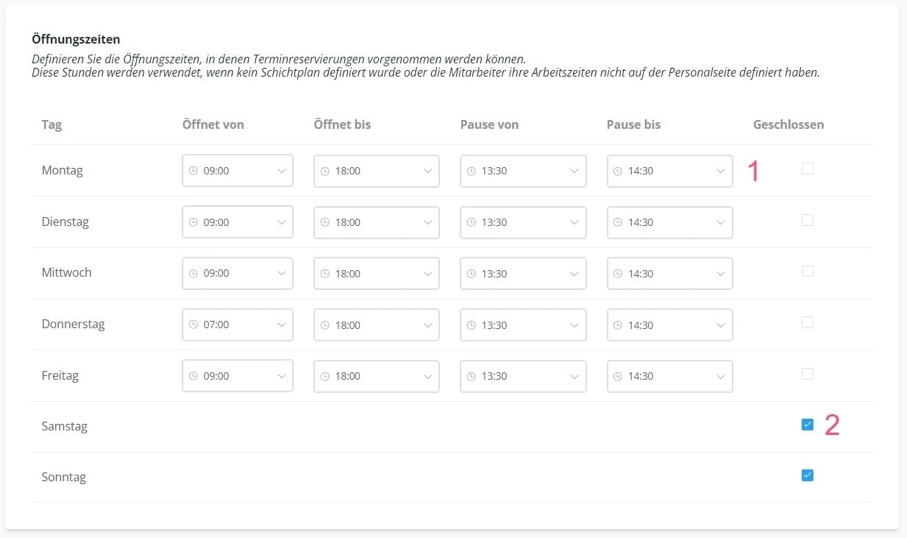Click clock icon in Freitag Öffnet von field
The height and width of the screenshot is (538, 907).
pyautogui.click(x=193, y=376)
